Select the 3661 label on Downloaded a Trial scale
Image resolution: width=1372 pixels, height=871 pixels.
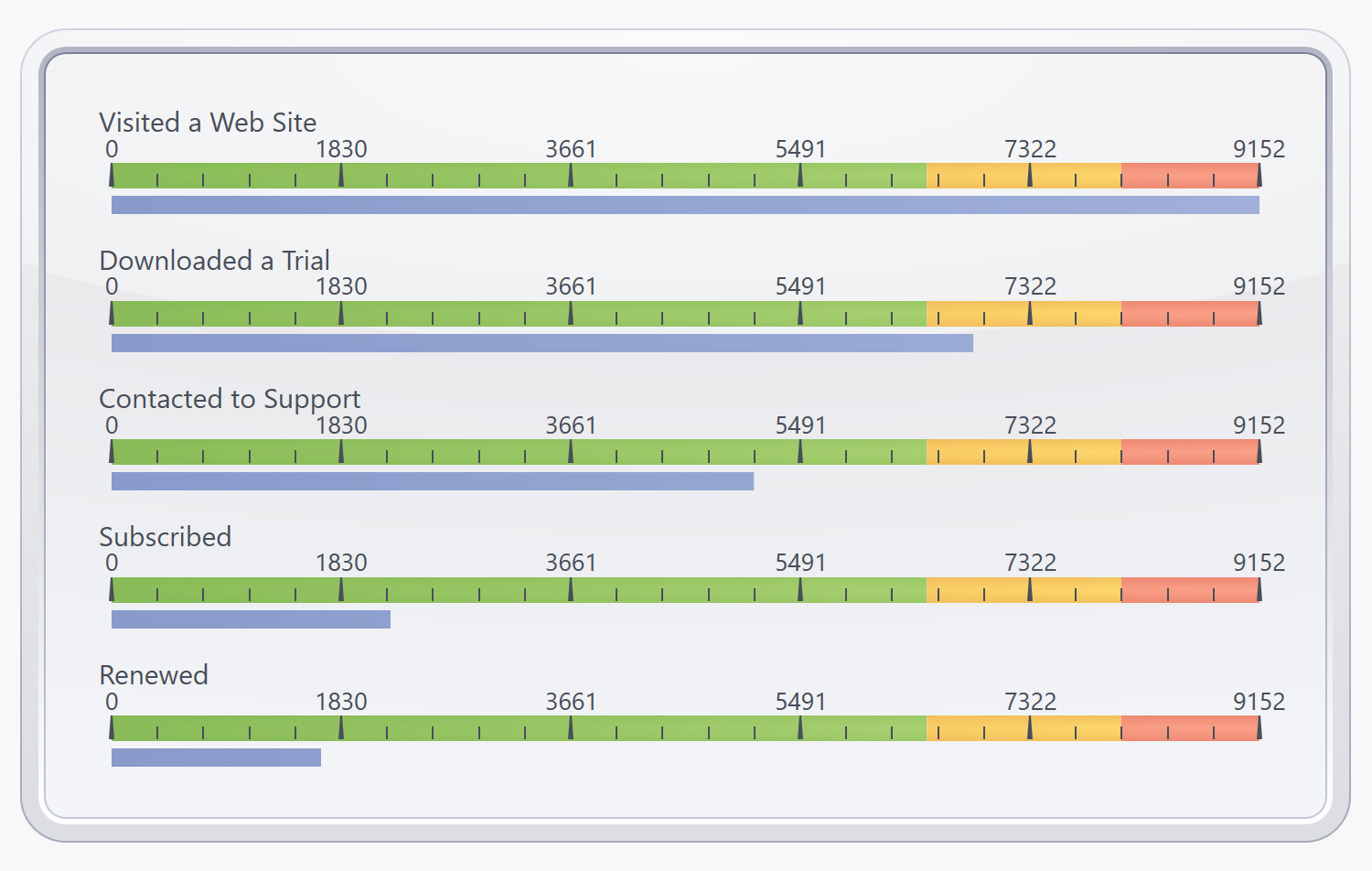571,286
